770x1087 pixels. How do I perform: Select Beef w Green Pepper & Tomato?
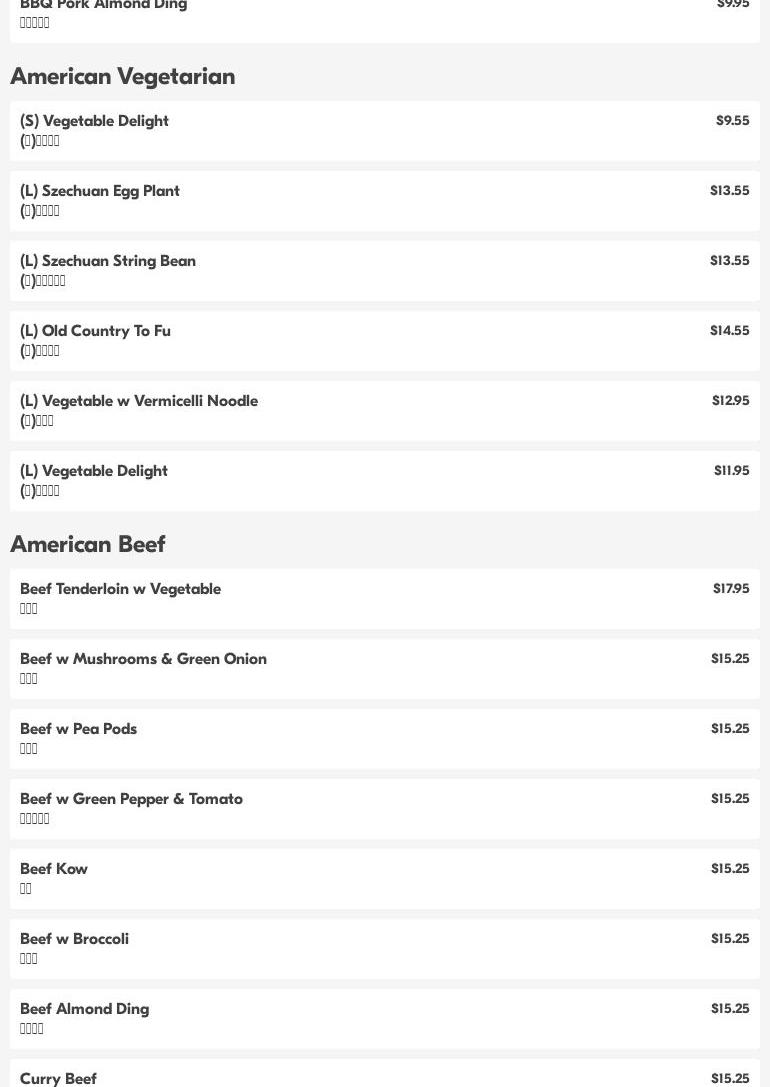pyautogui.click(x=385, y=809)
